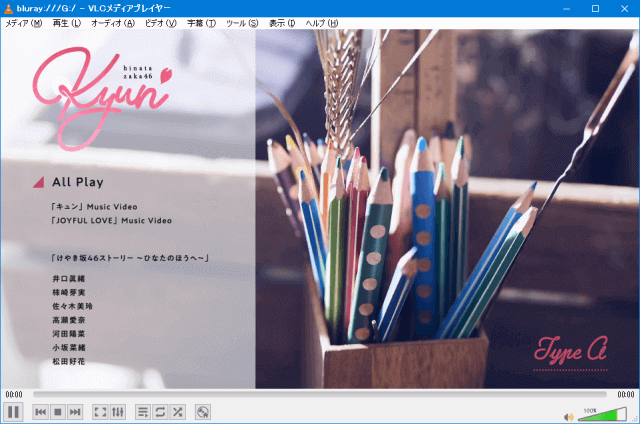Select member 井口眞緒 in the menu

(x=69, y=279)
